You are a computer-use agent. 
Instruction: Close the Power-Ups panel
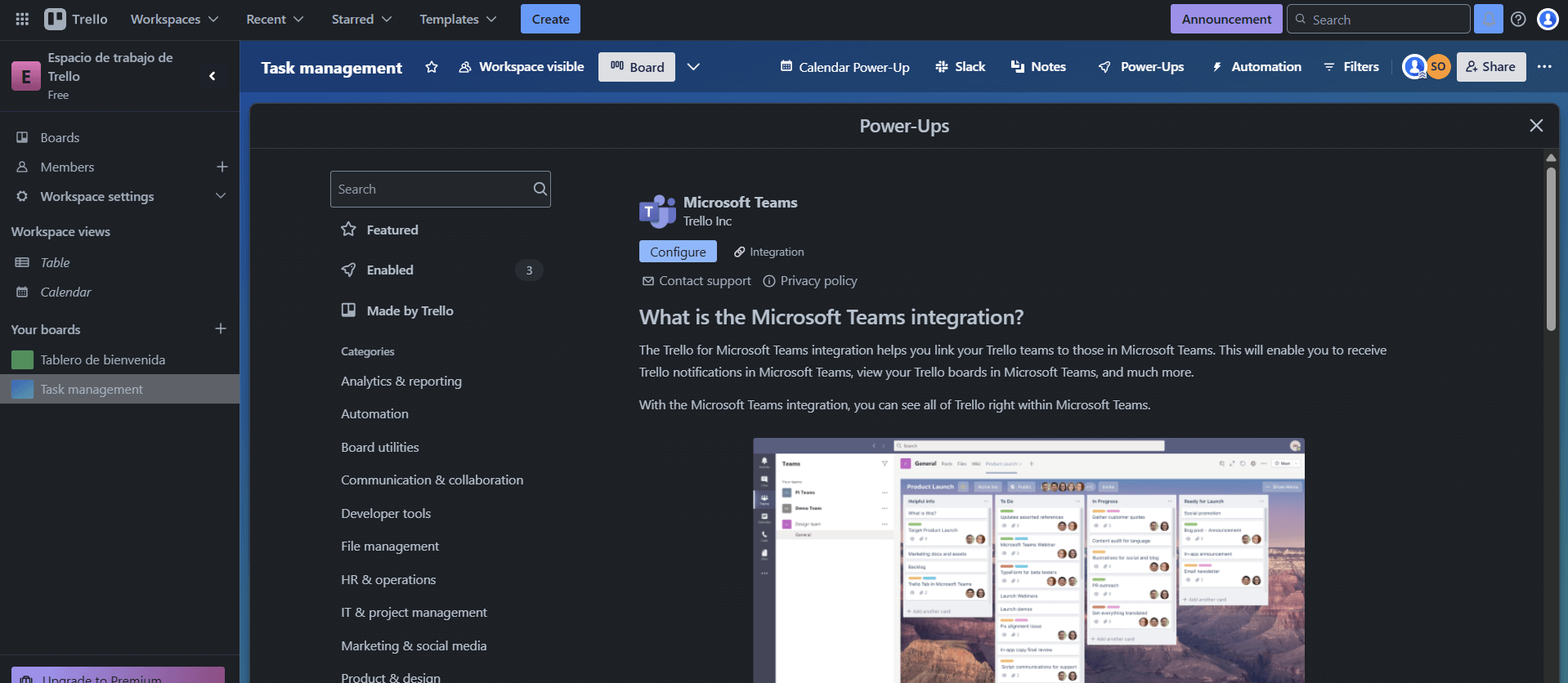point(1536,125)
